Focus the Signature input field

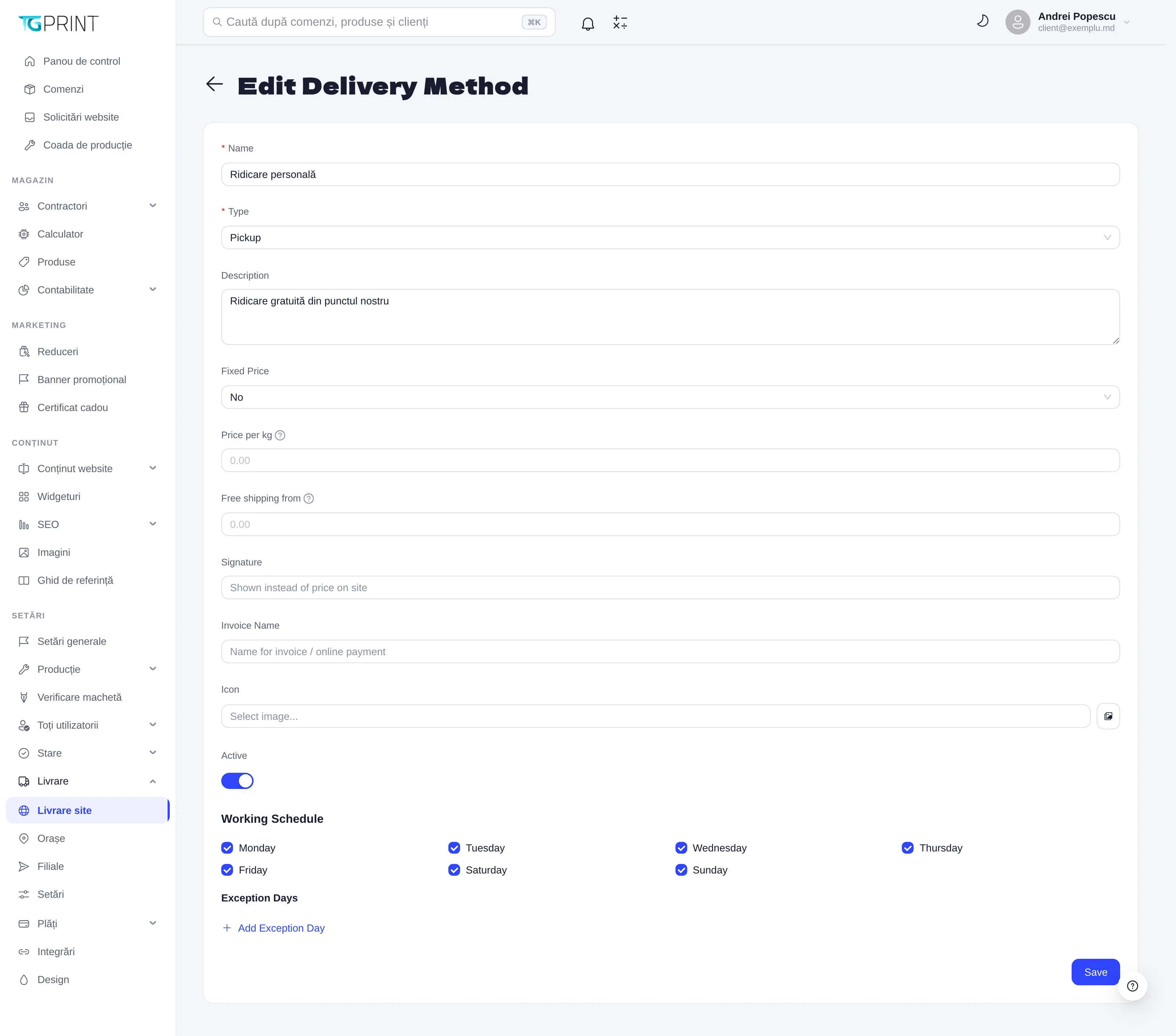click(670, 587)
